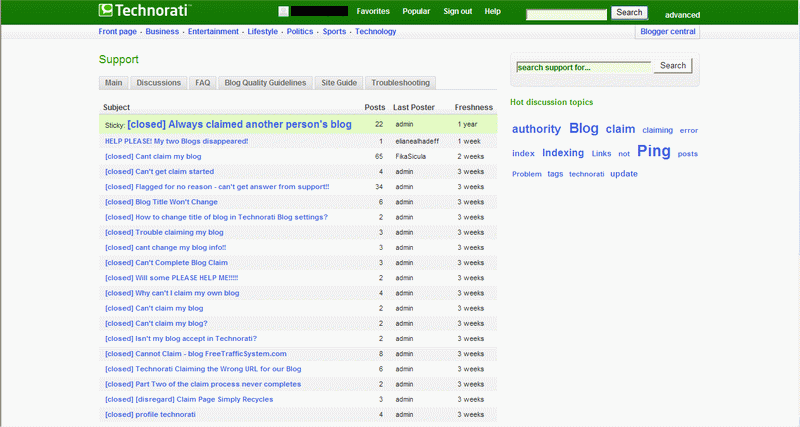The image size is (800, 427).
Task: Select the authority hot topic tag
Action: click(x=536, y=129)
